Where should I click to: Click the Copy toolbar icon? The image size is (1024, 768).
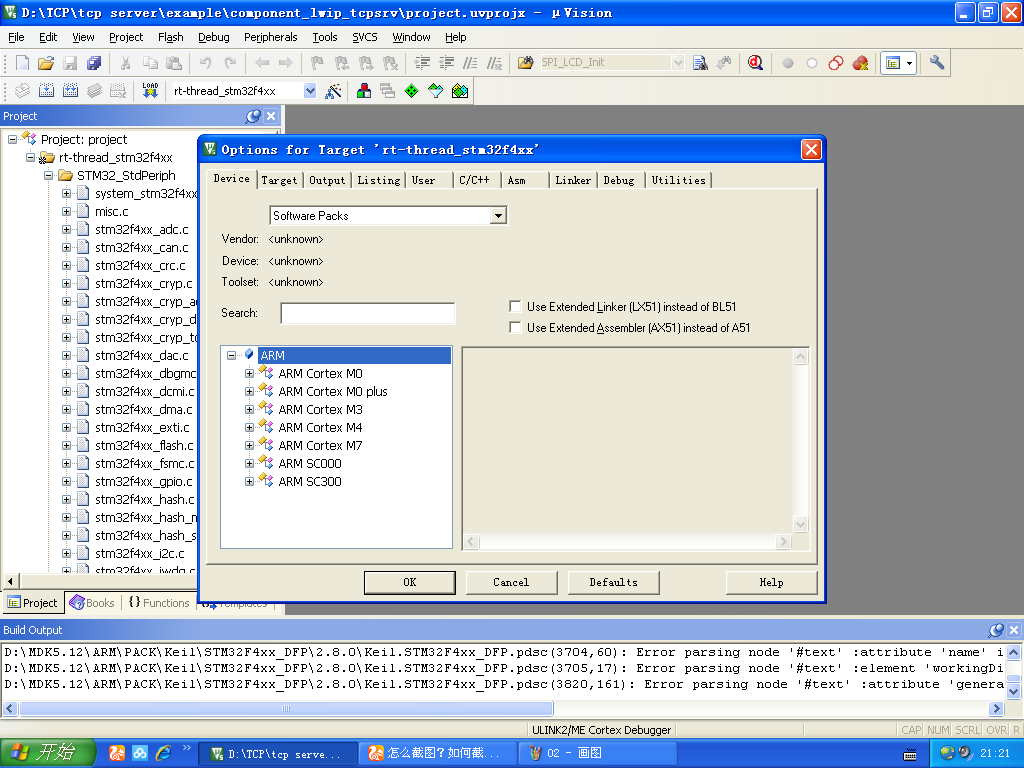(150, 63)
